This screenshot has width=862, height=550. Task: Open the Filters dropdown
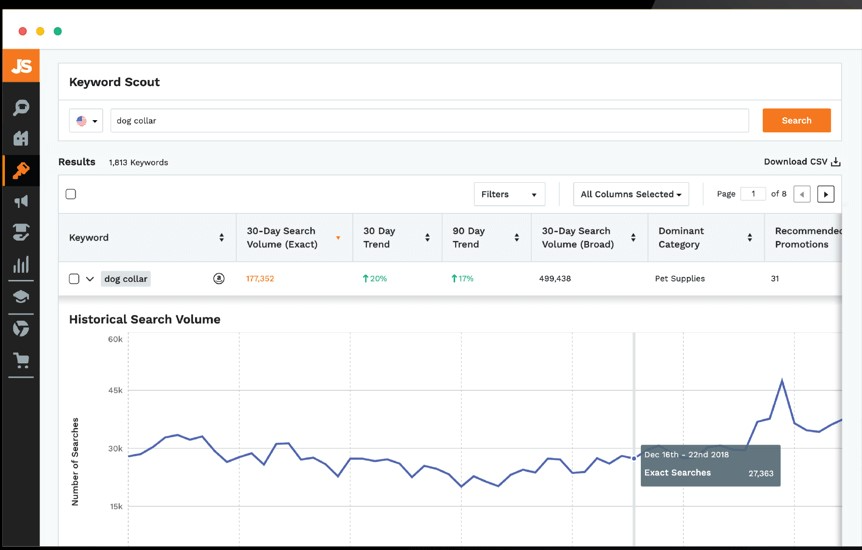pos(509,194)
